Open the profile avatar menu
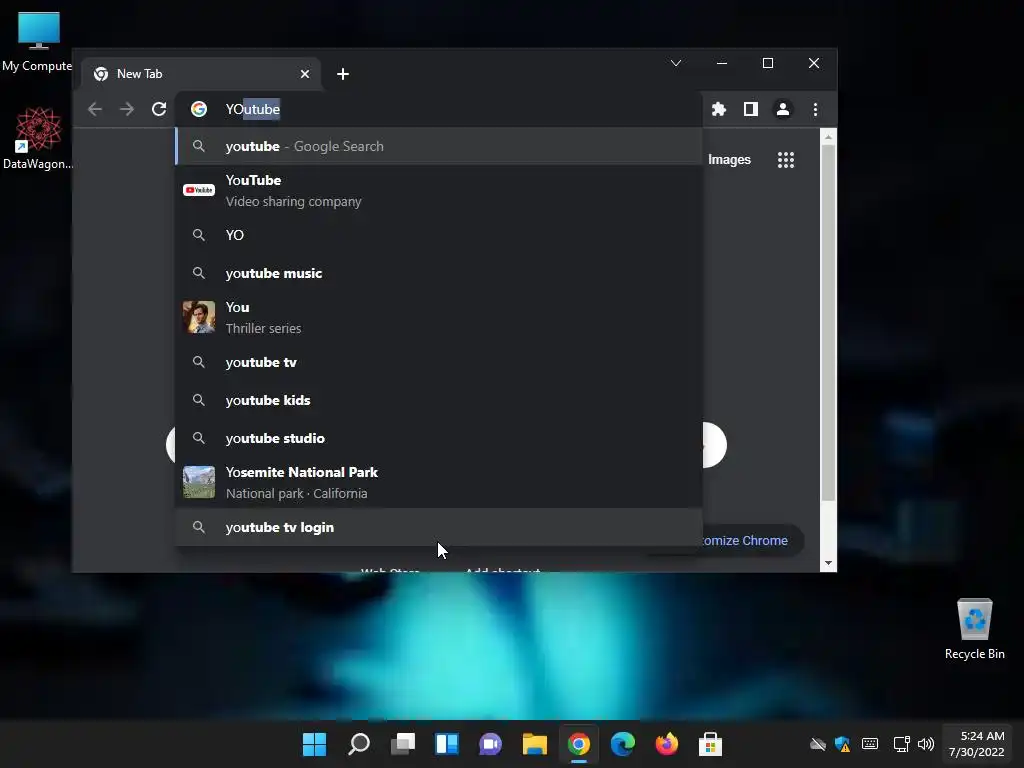Image resolution: width=1024 pixels, height=768 pixels. pos(782,109)
